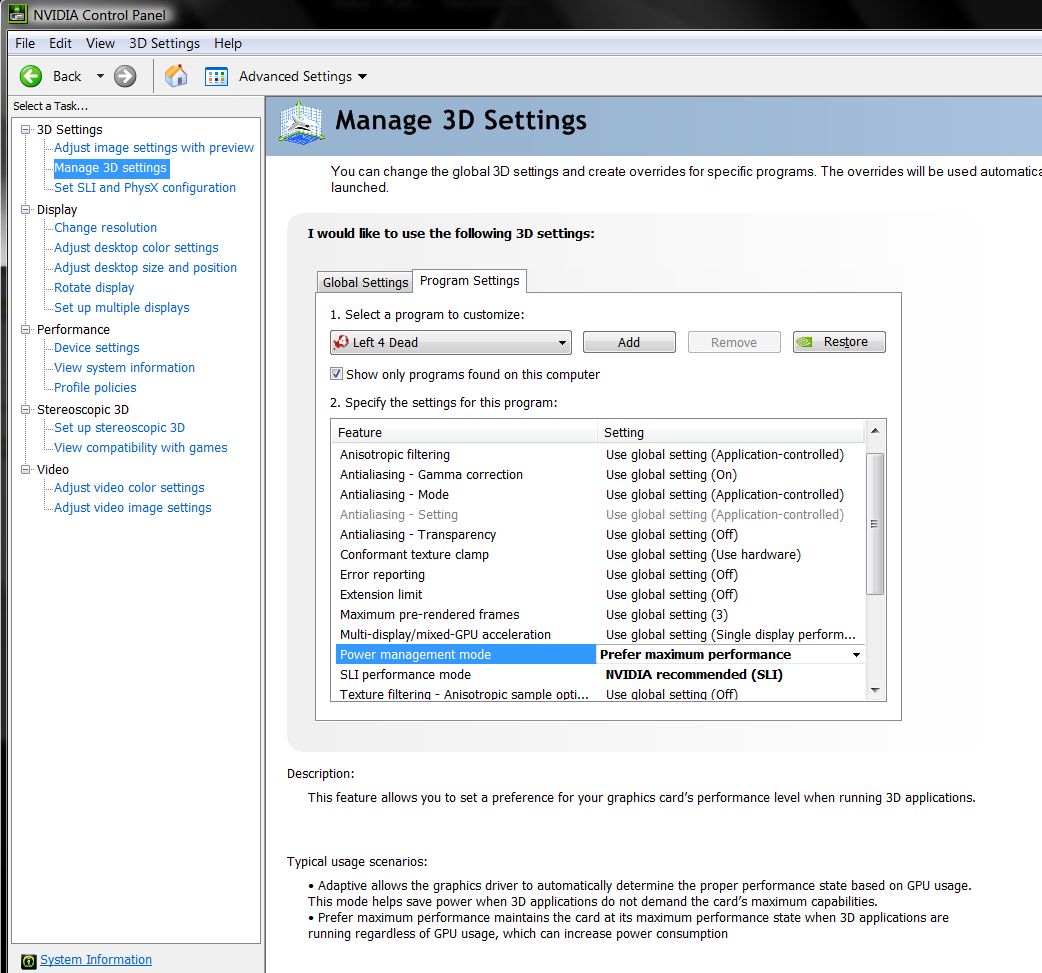
Task: Collapse the Performance tree node
Action: (26, 330)
